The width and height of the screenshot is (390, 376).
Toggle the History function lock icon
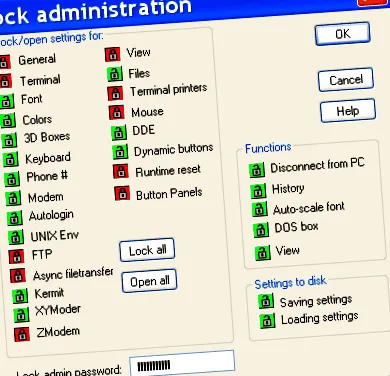click(x=258, y=191)
